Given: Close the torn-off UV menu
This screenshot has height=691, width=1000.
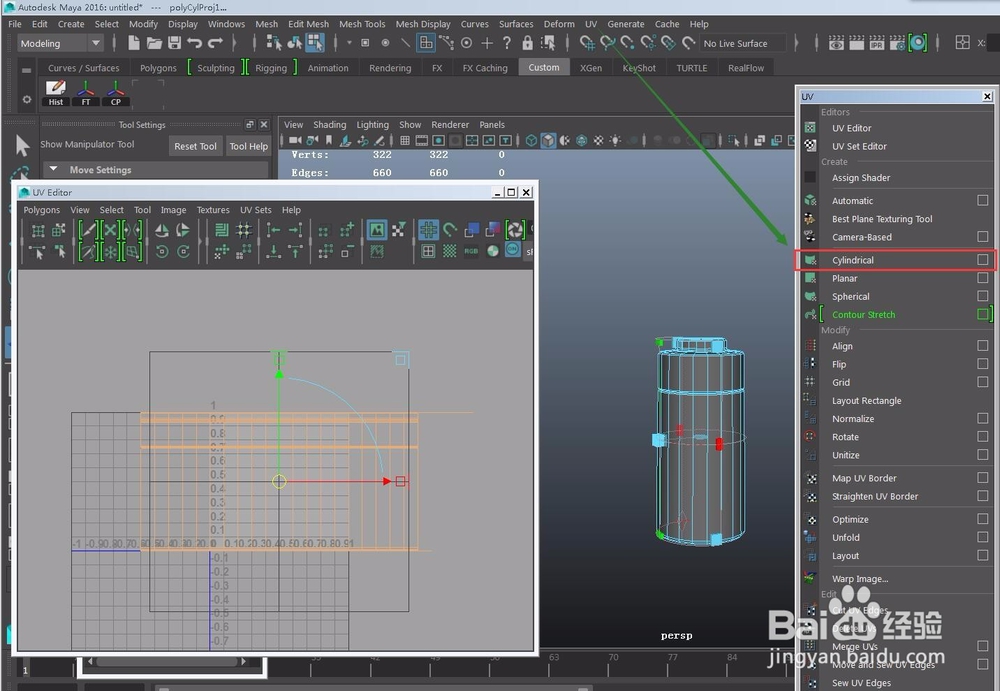Looking at the screenshot, I should tap(987, 96).
